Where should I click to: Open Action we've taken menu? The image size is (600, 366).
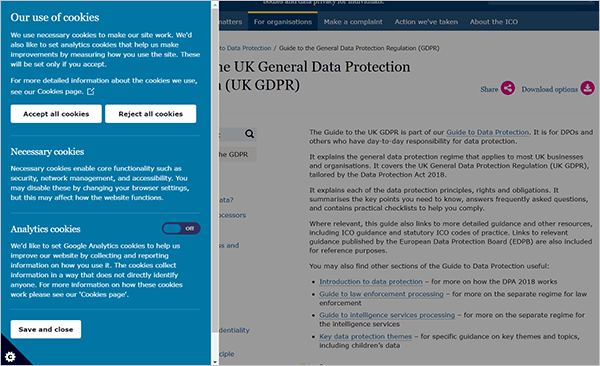pyautogui.click(x=426, y=22)
